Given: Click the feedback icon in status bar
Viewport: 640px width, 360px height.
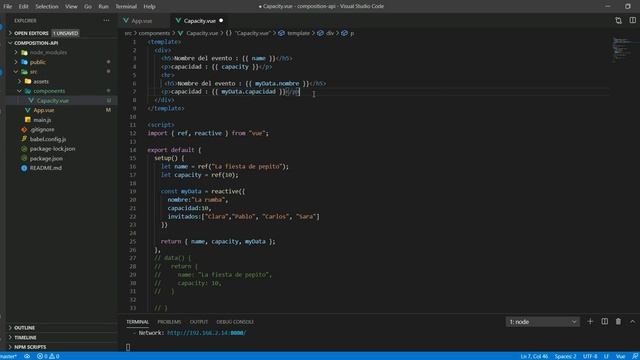Looking at the screenshot, I should pyautogui.click(x=635, y=356).
